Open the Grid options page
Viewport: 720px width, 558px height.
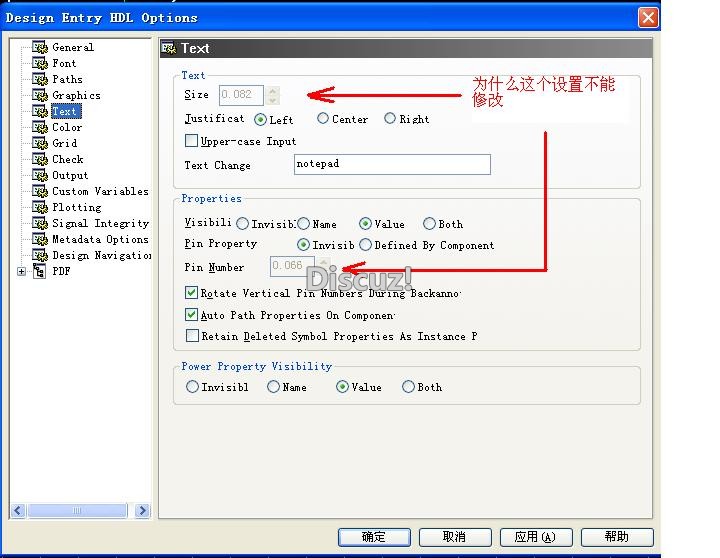tap(65, 143)
